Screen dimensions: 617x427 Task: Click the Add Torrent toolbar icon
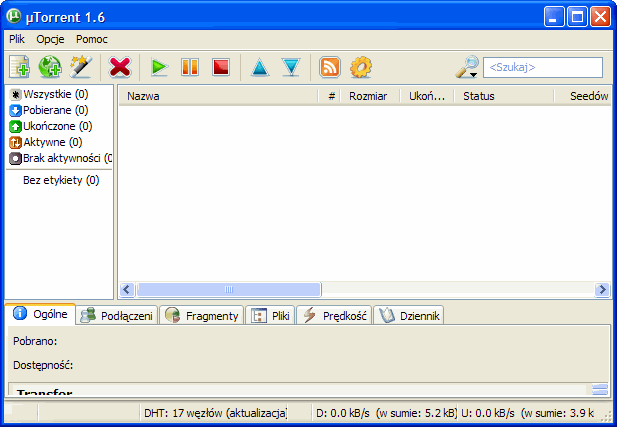[x=20, y=67]
